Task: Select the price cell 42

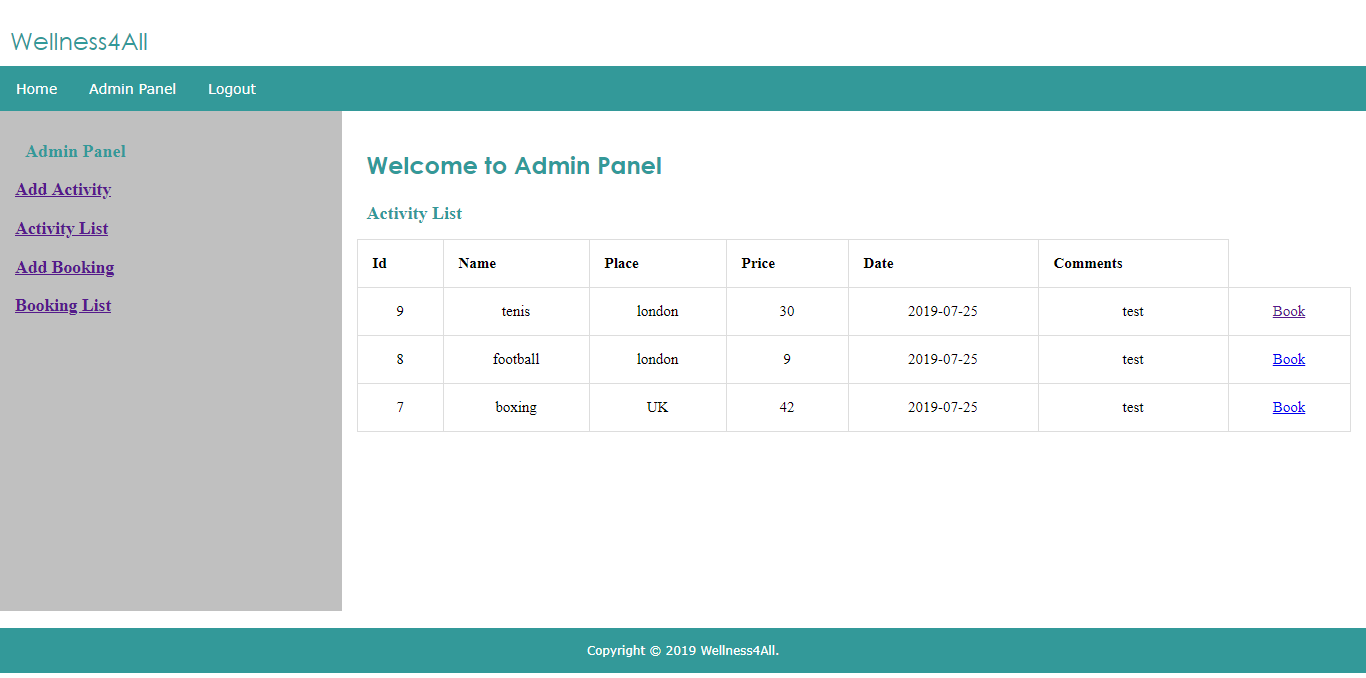Action: [x=787, y=408]
